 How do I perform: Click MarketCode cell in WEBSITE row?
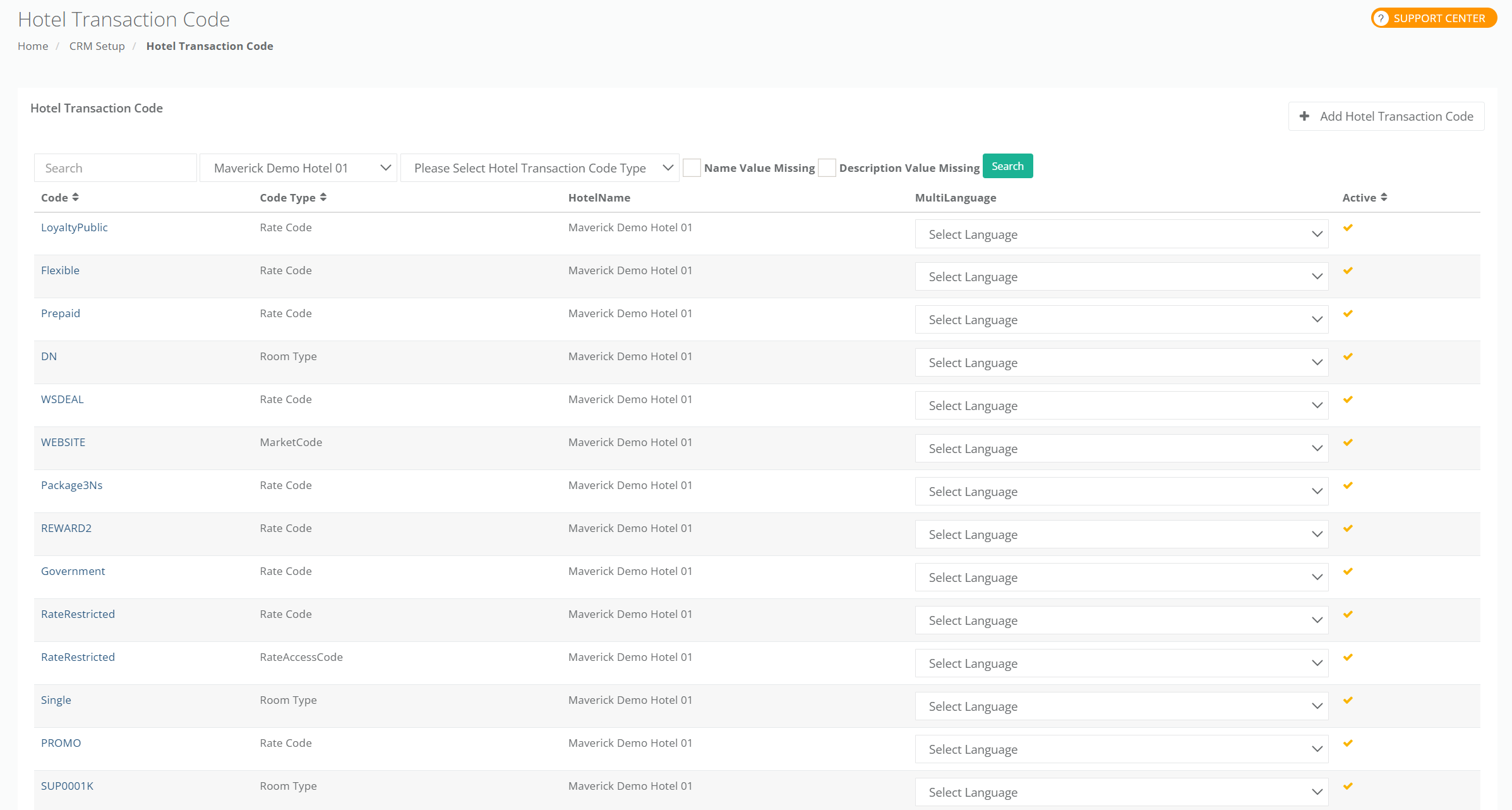pyautogui.click(x=291, y=442)
